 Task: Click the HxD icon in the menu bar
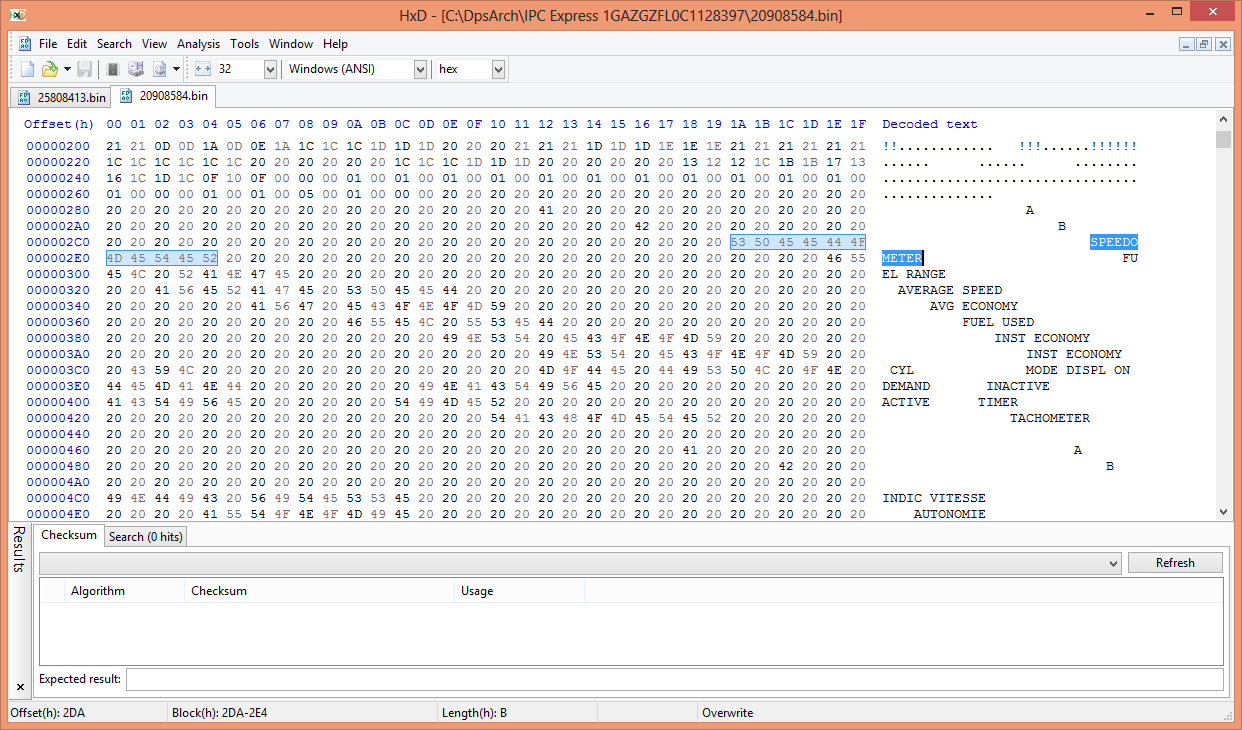(23, 44)
